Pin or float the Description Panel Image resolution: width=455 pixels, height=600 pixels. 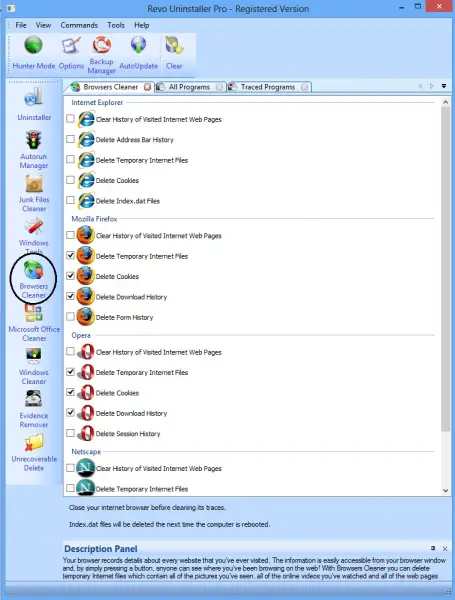tap(433, 548)
